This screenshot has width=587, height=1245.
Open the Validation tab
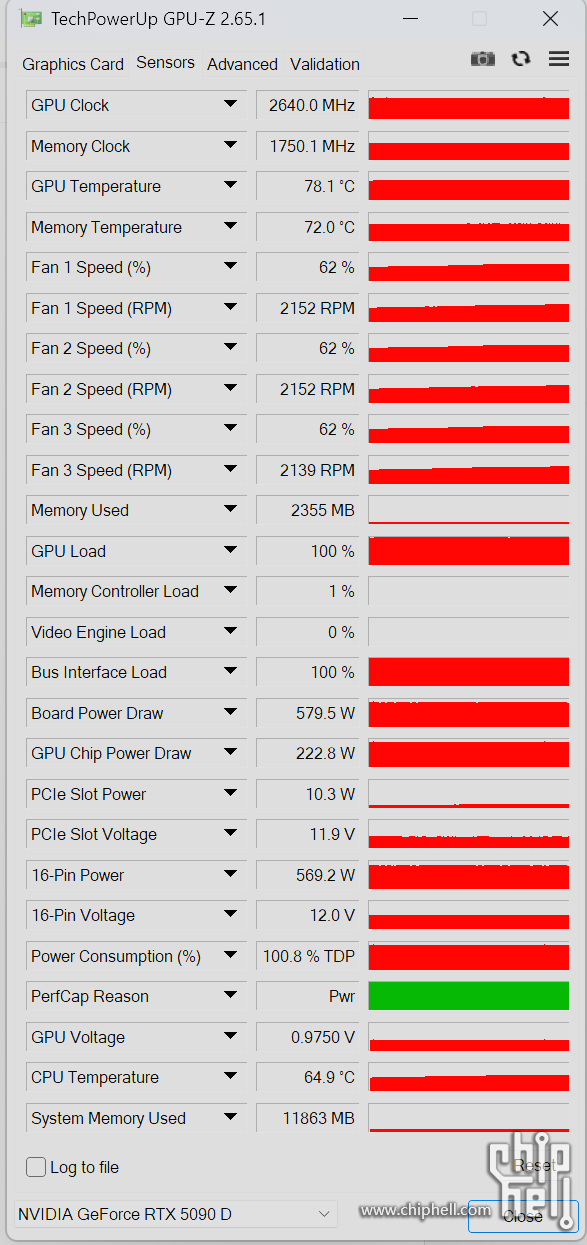pyautogui.click(x=325, y=64)
